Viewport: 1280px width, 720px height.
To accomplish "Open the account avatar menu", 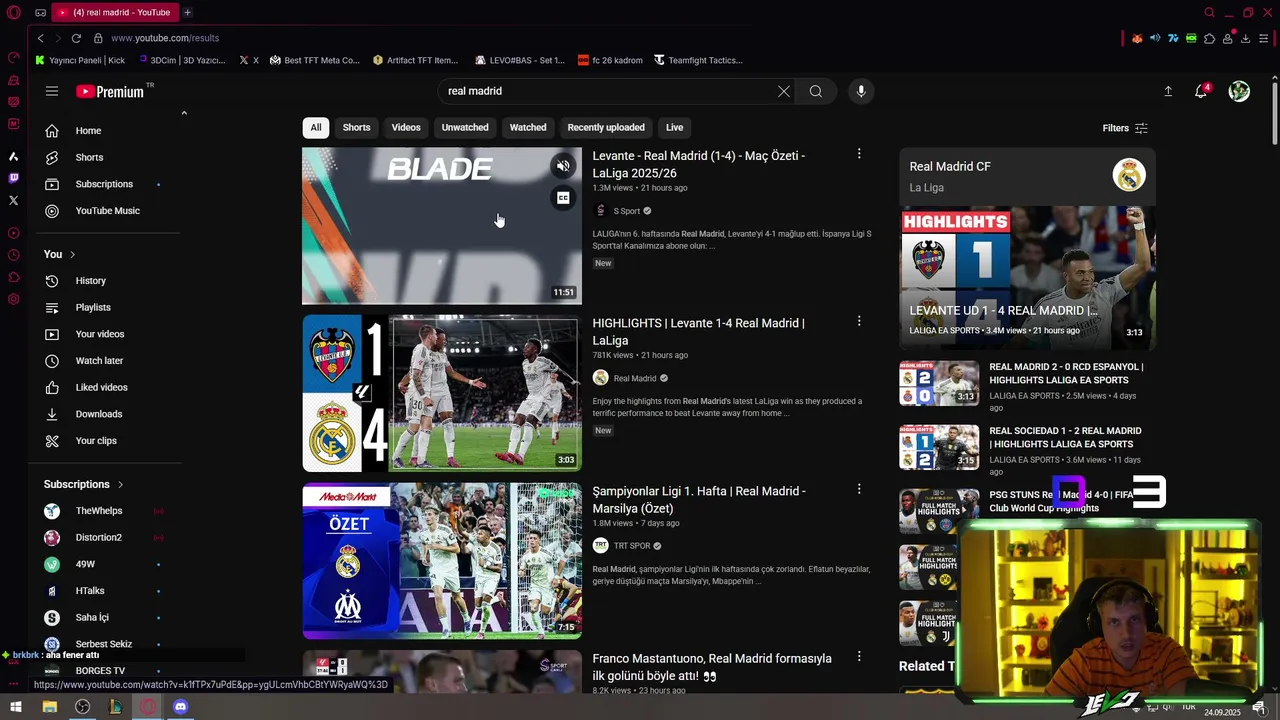I will (1239, 91).
